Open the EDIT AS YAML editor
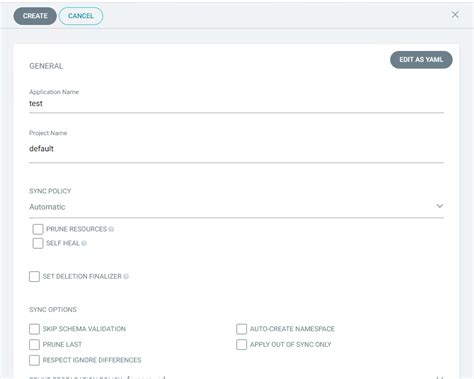Screen dimensions: 474x379 [x=421, y=60]
